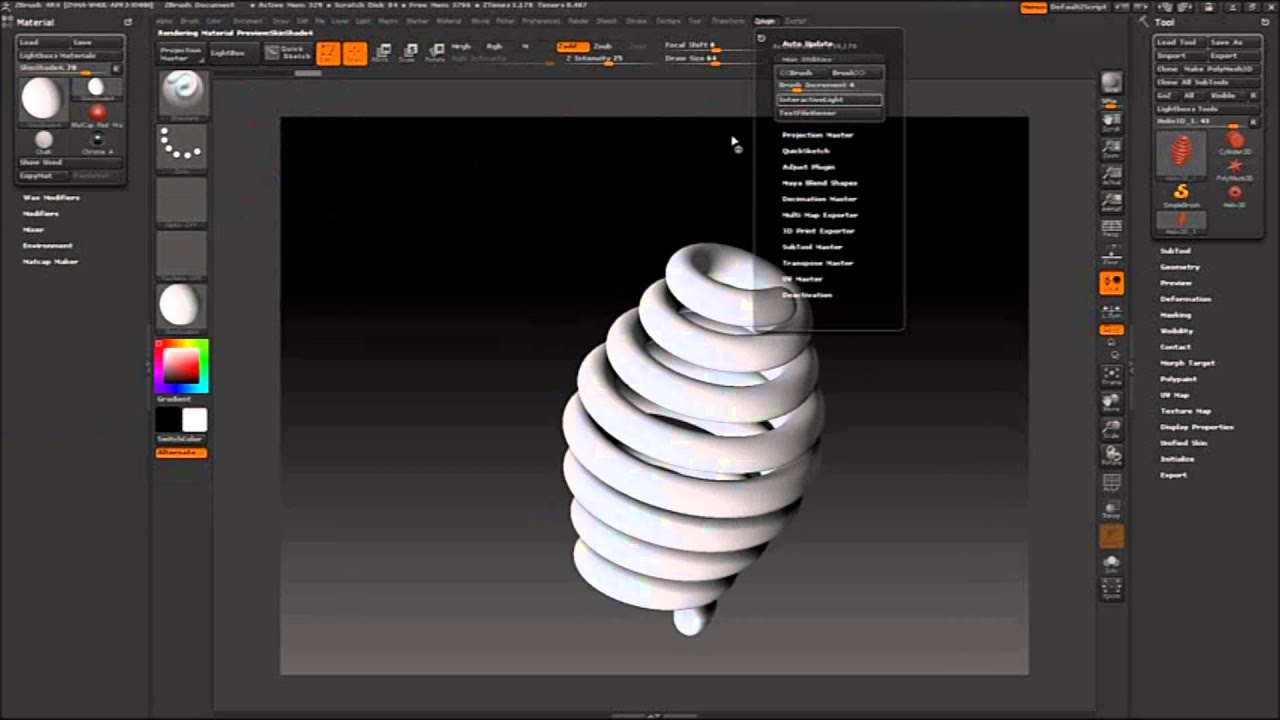This screenshot has width=1280, height=720.
Task: Click the Draw mode button in top shelf
Action: [355, 53]
